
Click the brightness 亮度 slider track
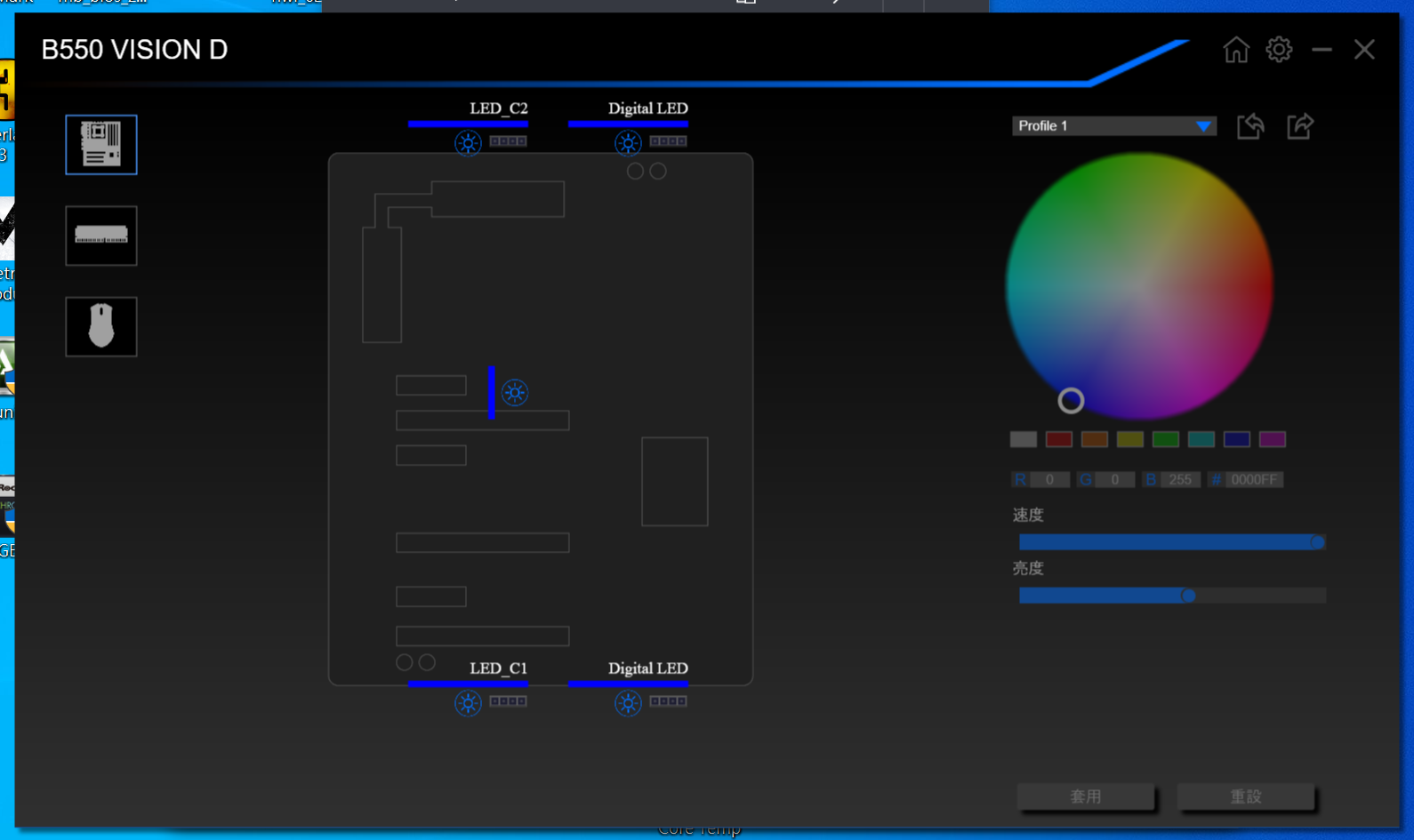(x=1172, y=596)
